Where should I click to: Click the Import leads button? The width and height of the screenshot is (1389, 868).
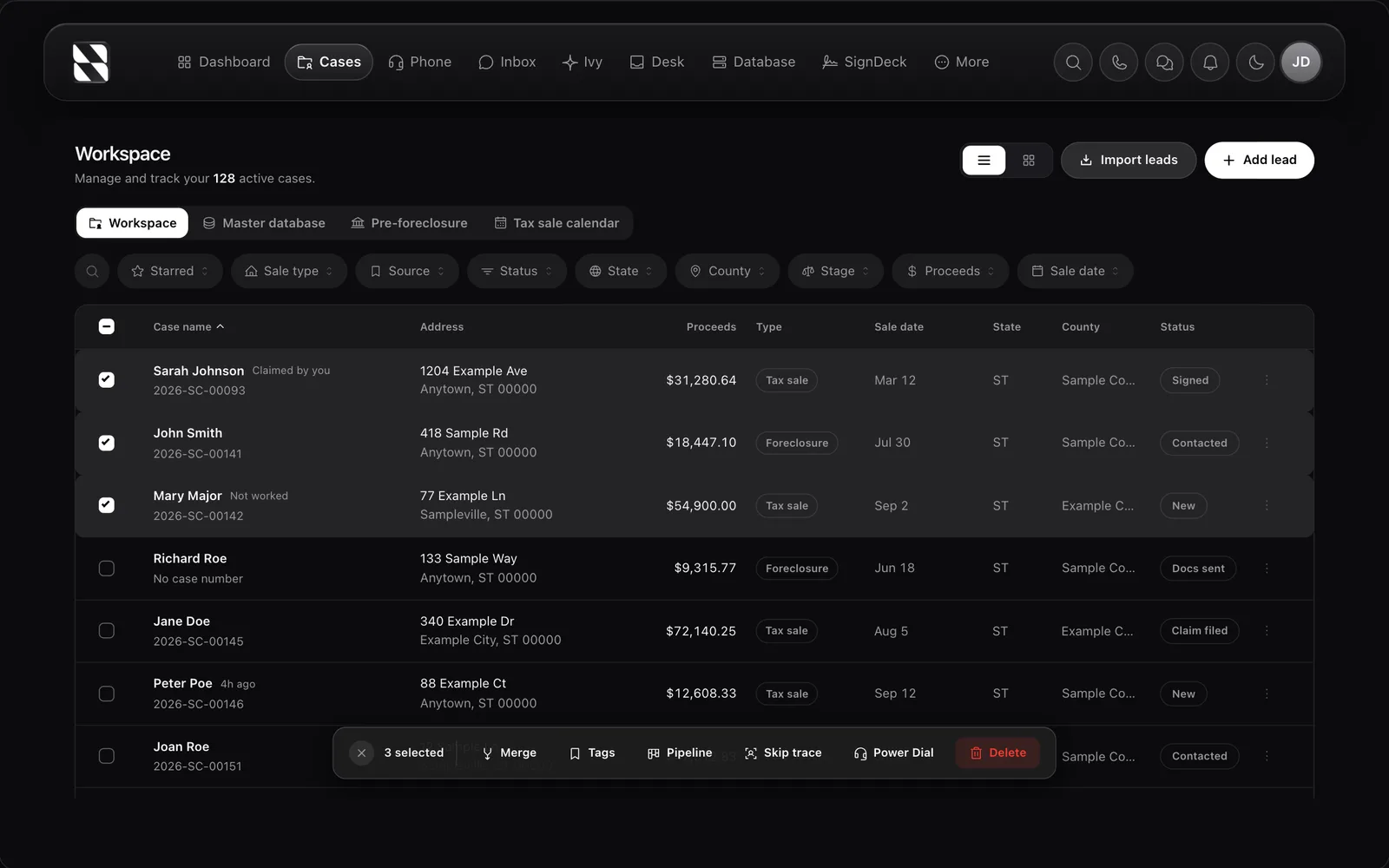click(x=1129, y=161)
